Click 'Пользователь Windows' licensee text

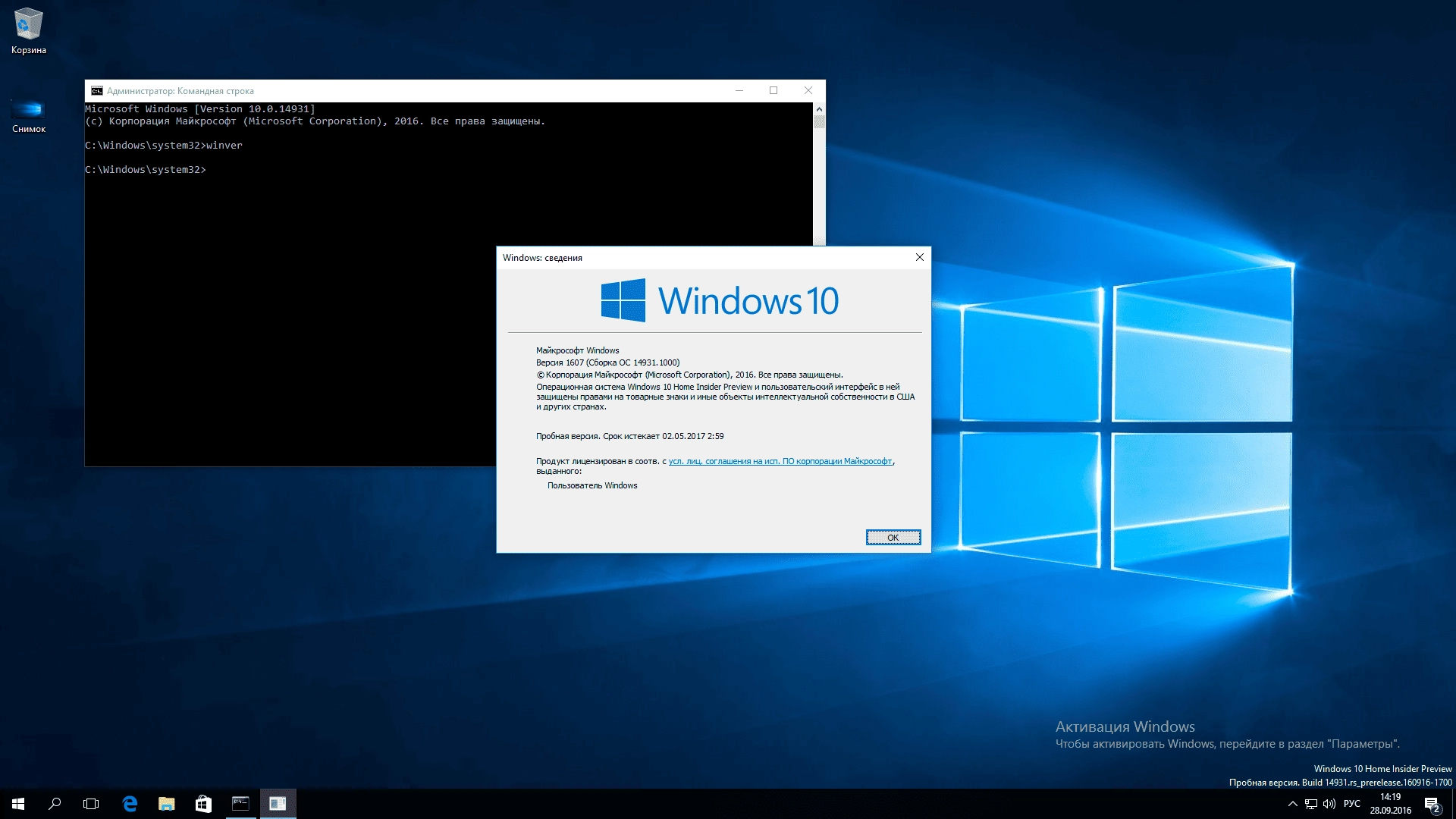coord(592,485)
